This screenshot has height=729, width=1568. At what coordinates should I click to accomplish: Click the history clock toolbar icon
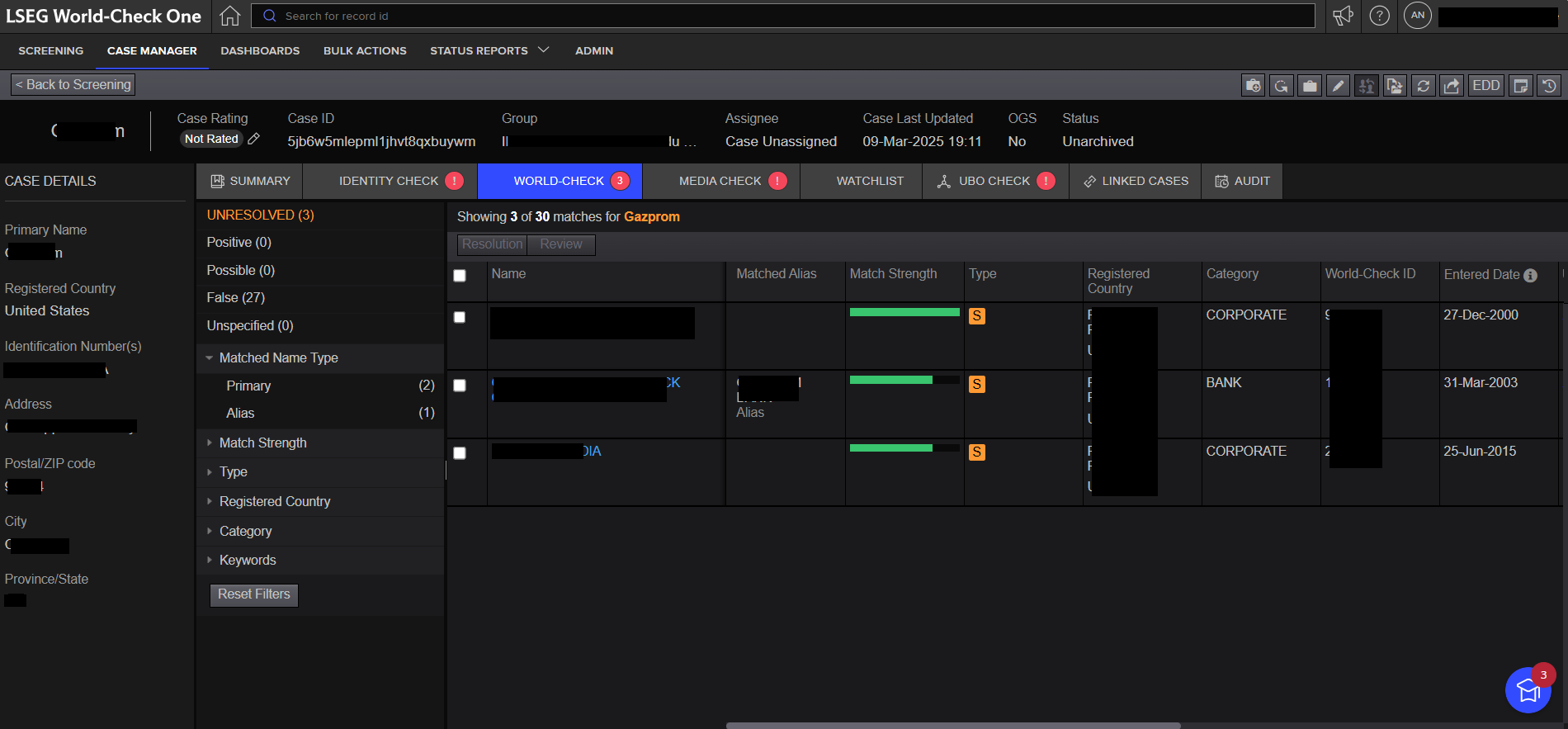click(1549, 85)
